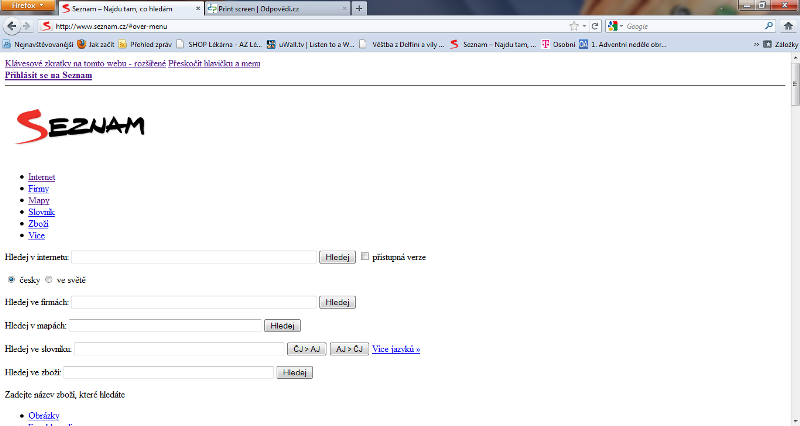Click the Seznam logo image
Viewport: 800px width, 426px height.
(x=81, y=126)
